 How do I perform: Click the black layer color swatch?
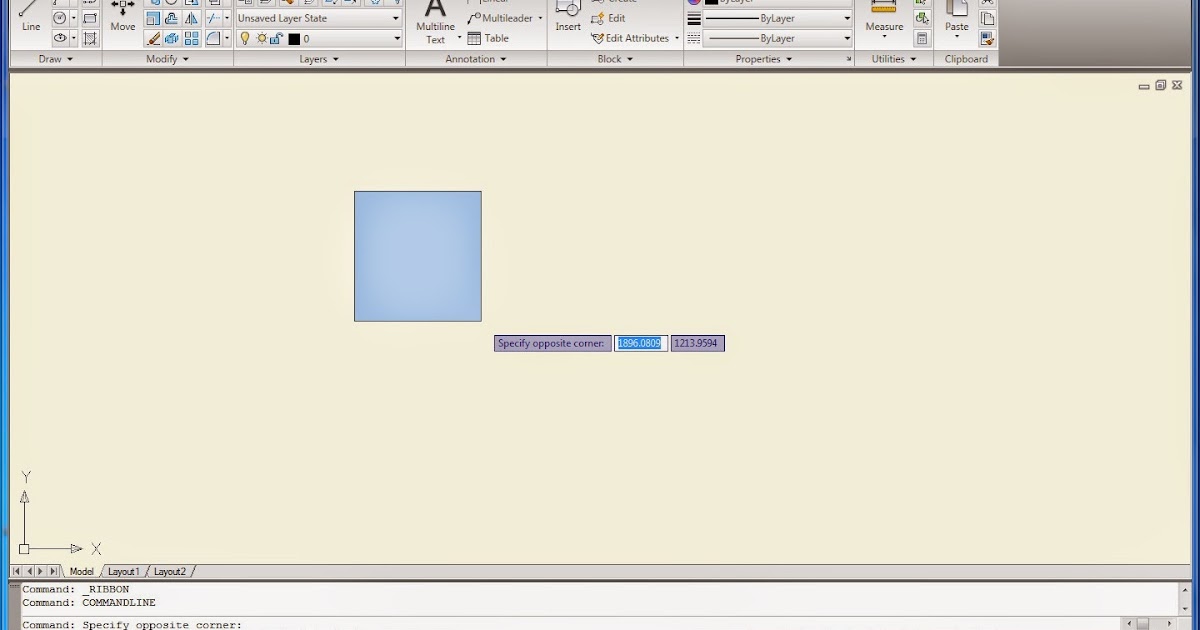tap(294, 39)
